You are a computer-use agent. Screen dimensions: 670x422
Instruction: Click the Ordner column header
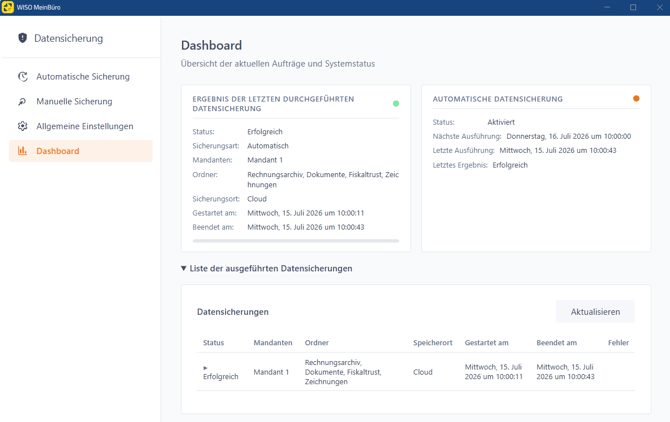[317, 343]
